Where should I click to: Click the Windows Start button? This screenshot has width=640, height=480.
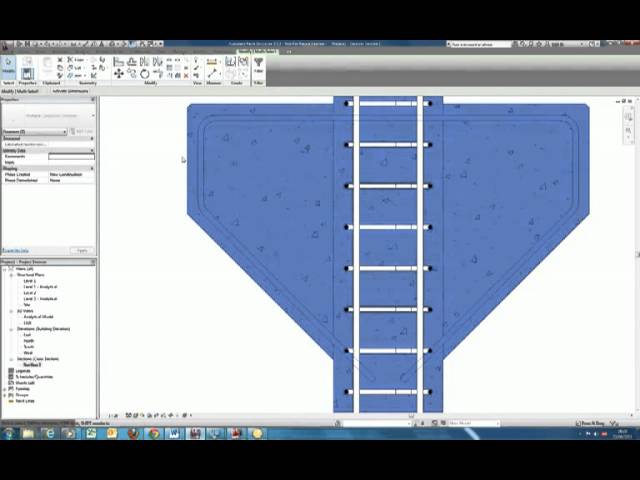pos(8,433)
